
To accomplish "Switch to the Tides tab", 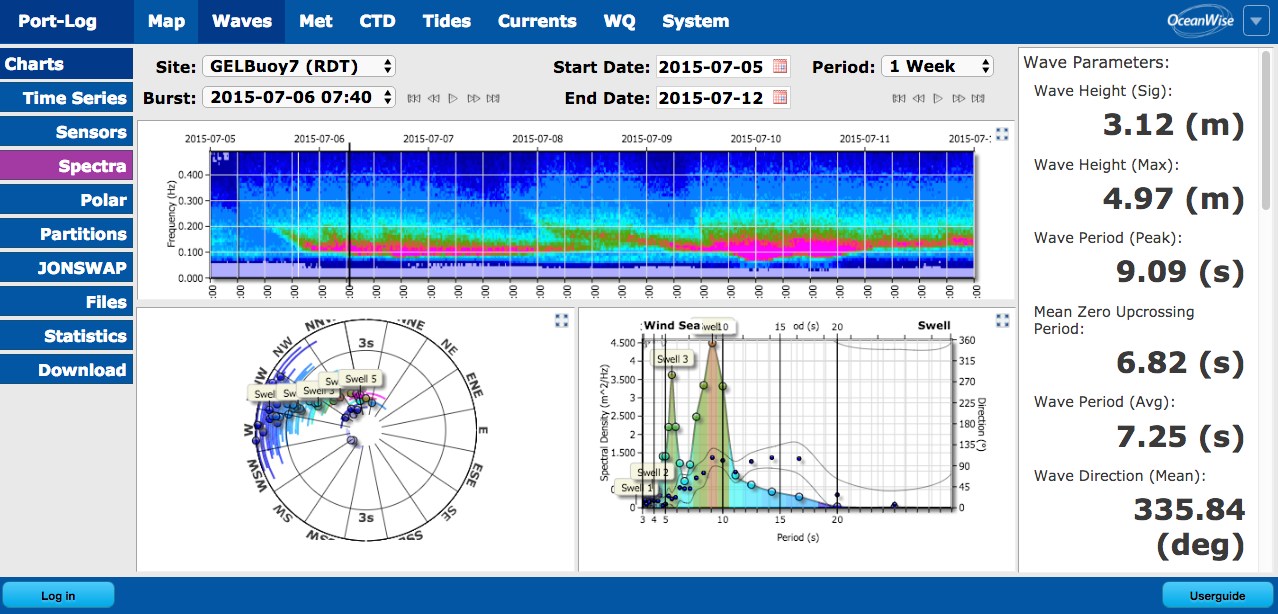I will point(447,21).
